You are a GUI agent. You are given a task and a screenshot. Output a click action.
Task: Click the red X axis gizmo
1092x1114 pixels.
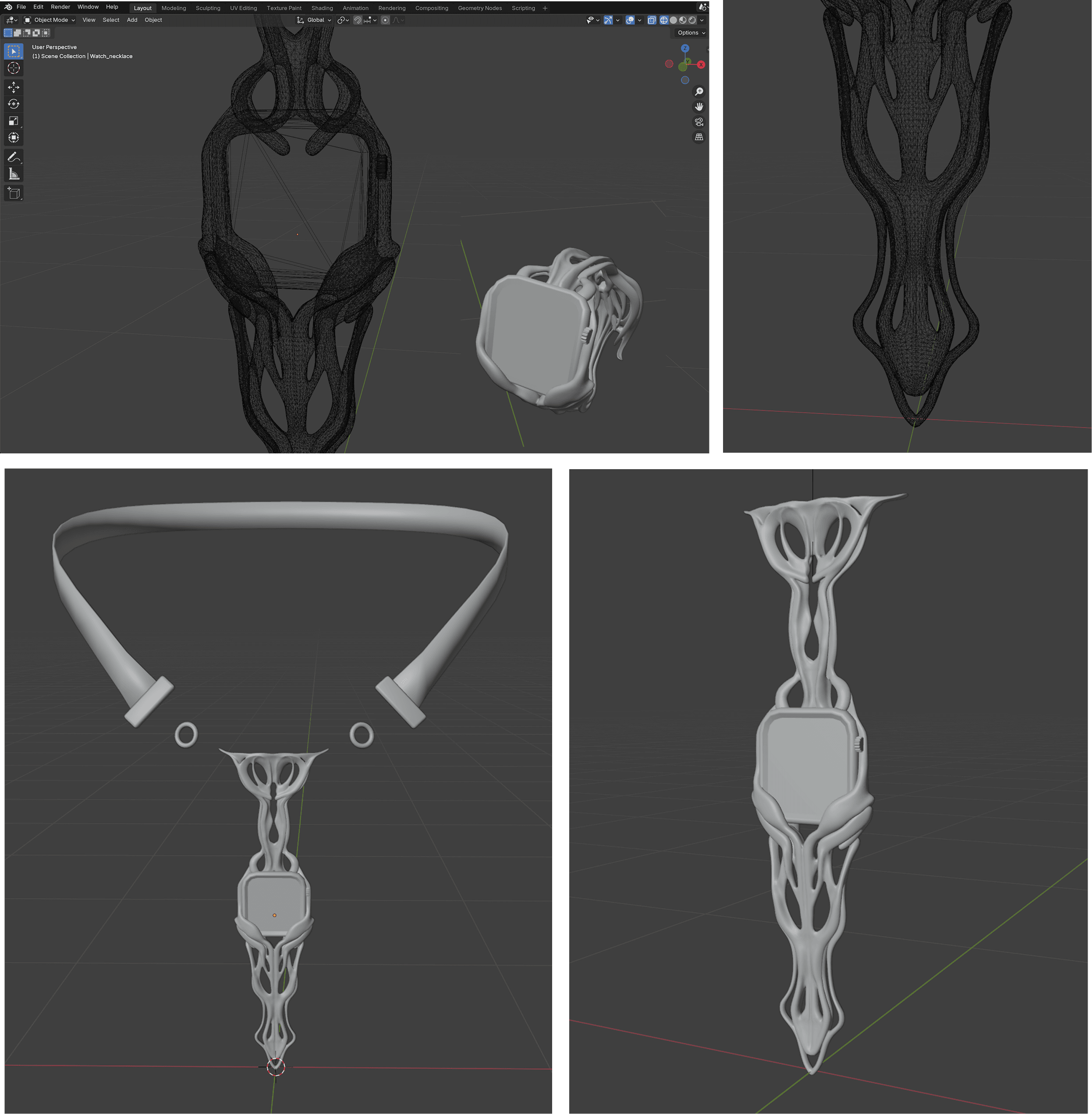click(x=701, y=65)
